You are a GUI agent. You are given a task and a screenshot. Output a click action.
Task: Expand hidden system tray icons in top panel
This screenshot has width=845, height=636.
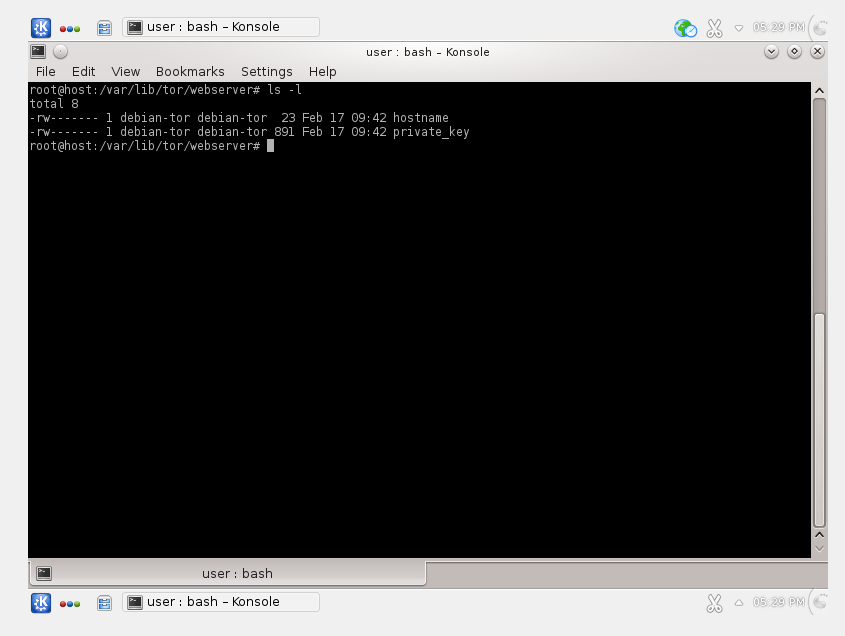[x=739, y=28]
